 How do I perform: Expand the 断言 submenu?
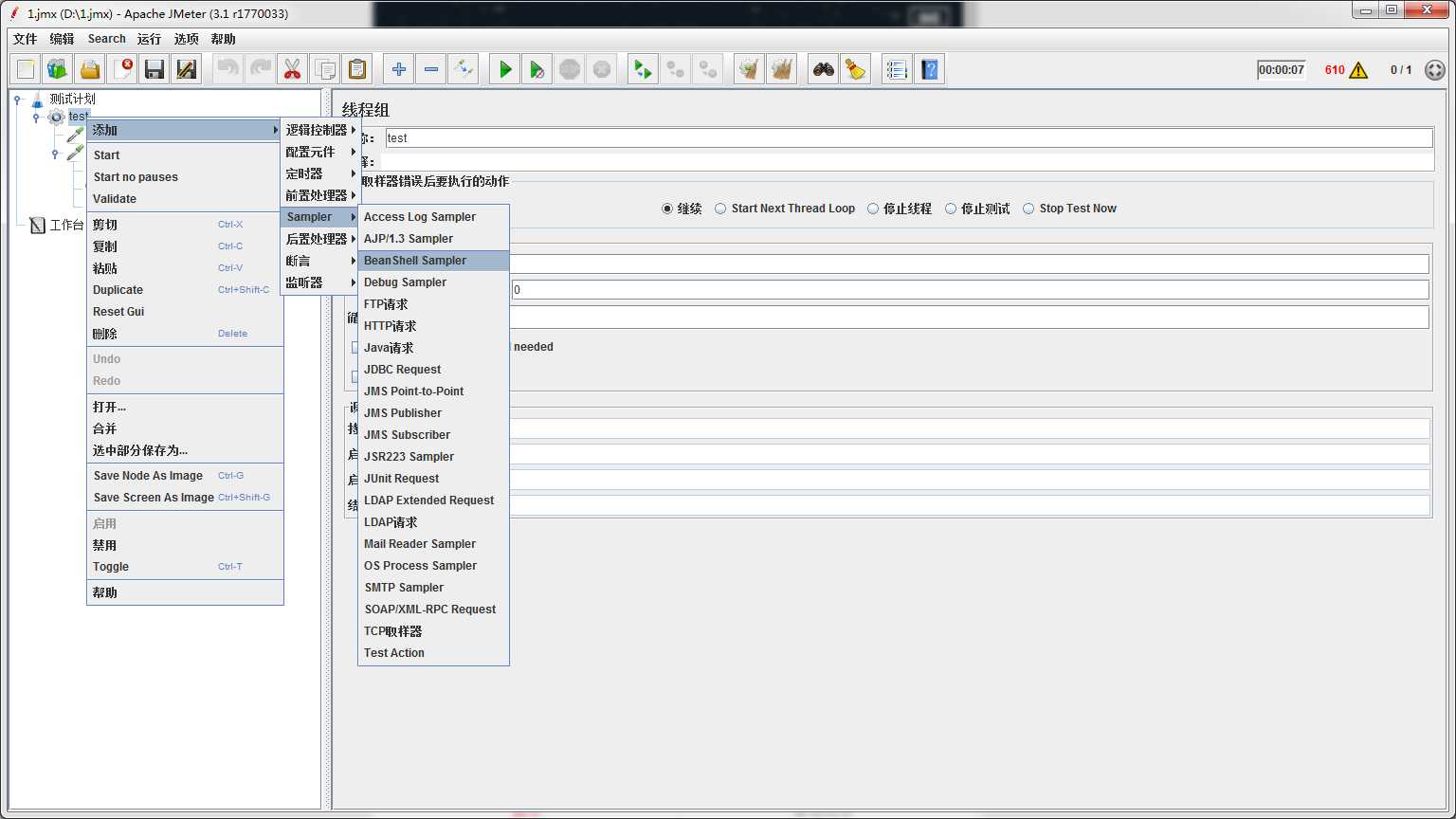(319, 261)
